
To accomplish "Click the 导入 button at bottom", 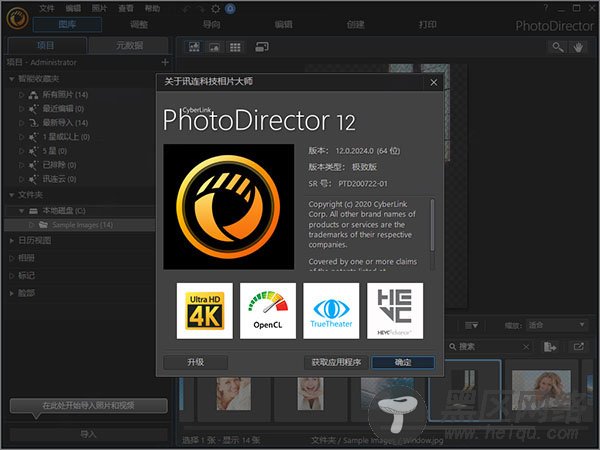I will coord(88,434).
